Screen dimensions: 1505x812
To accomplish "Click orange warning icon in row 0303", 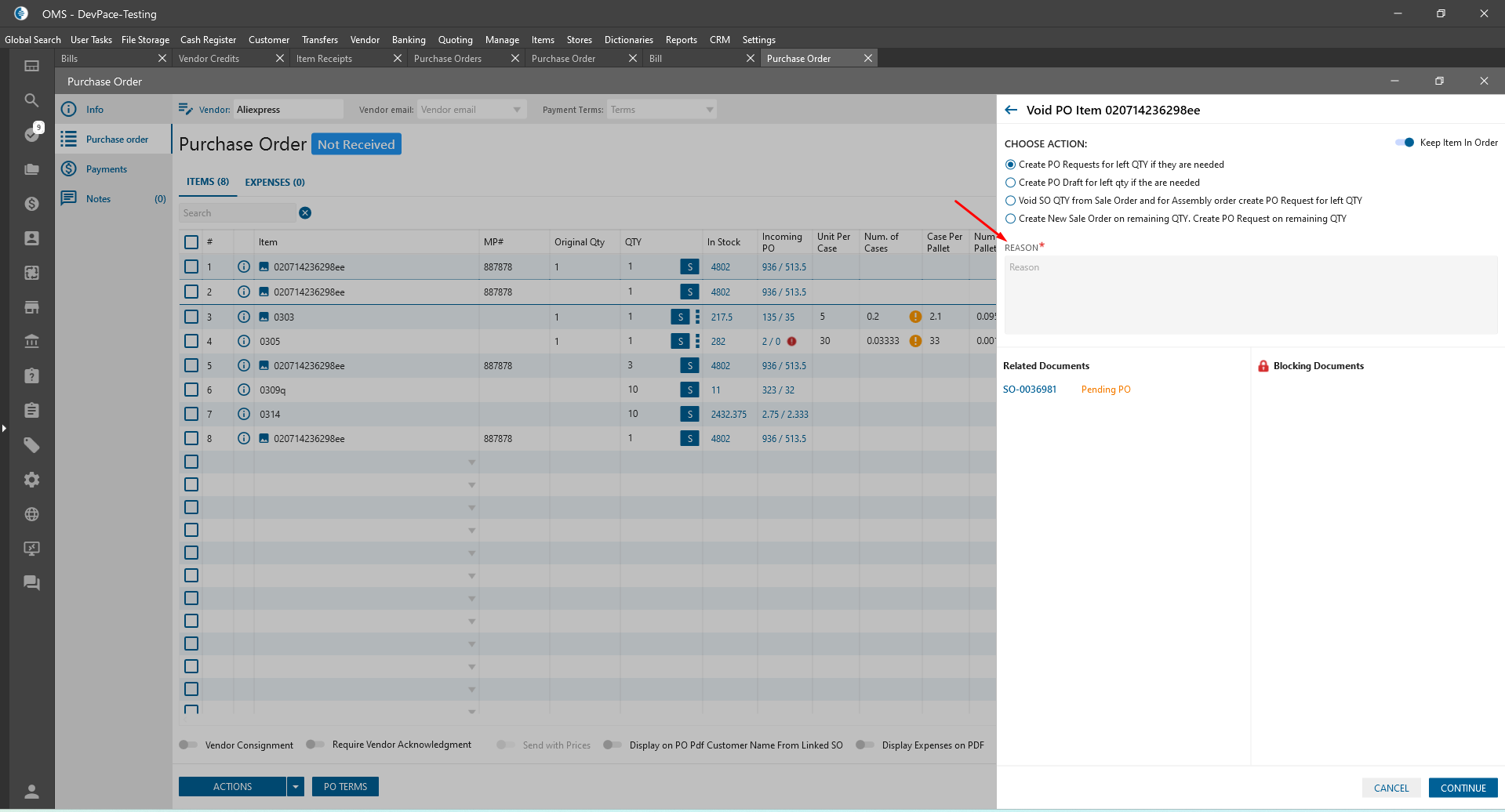I will pyautogui.click(x=915, y=317).
